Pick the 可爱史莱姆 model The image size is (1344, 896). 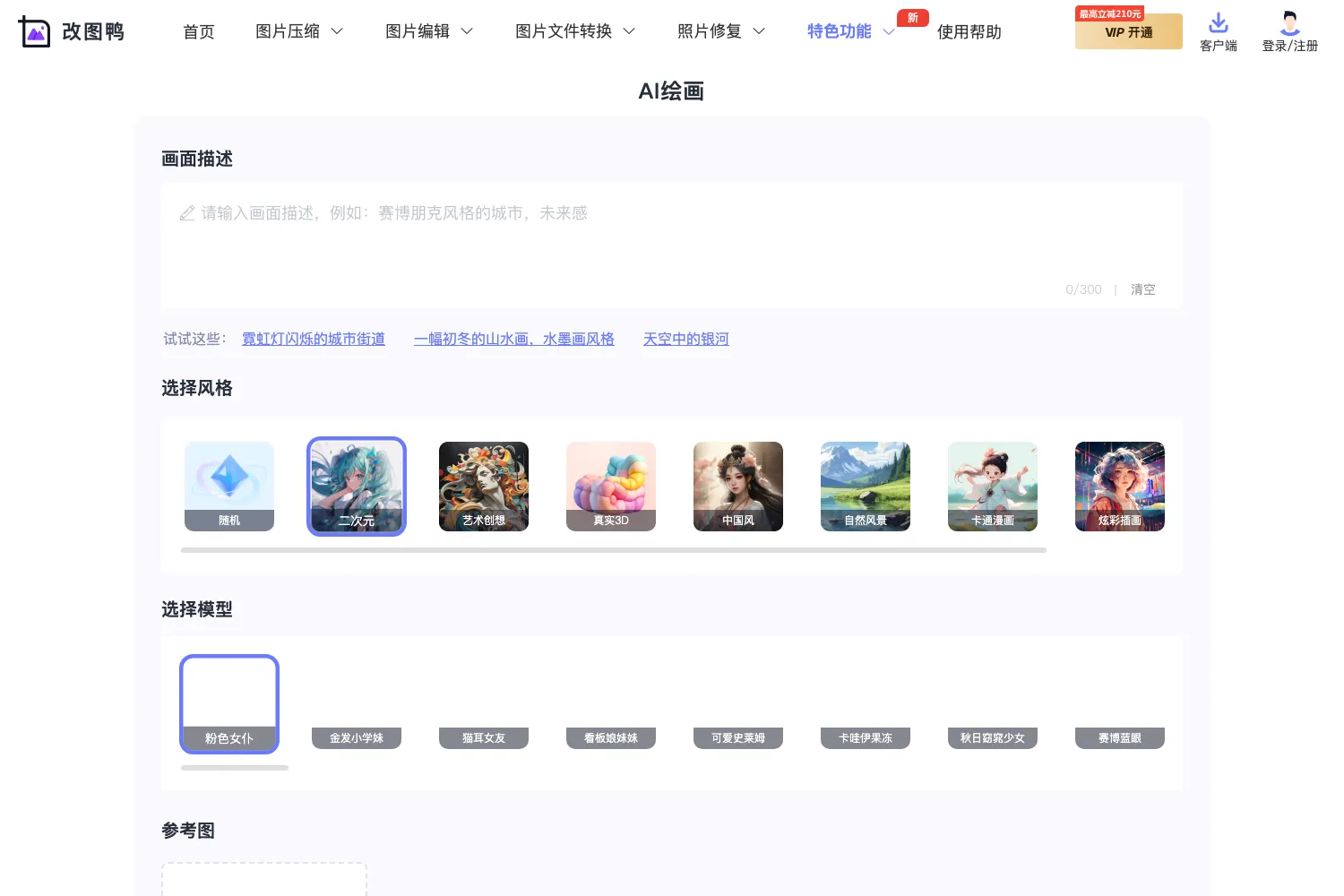[x=738, y=704]
